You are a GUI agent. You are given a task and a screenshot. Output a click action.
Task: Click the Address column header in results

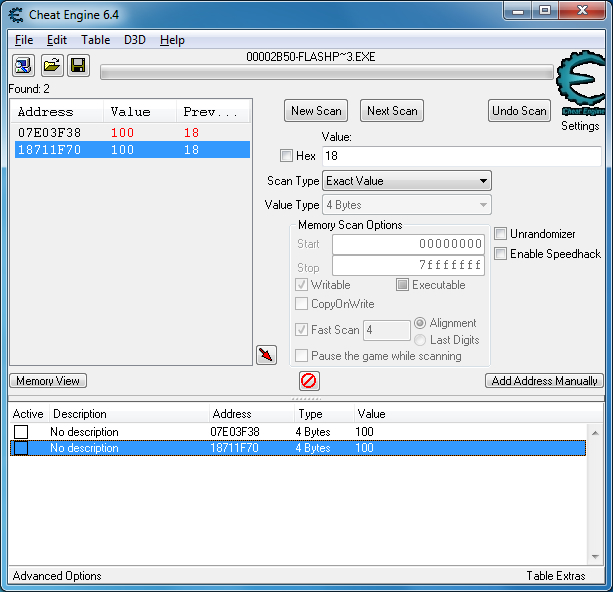[x=57, y=112]
